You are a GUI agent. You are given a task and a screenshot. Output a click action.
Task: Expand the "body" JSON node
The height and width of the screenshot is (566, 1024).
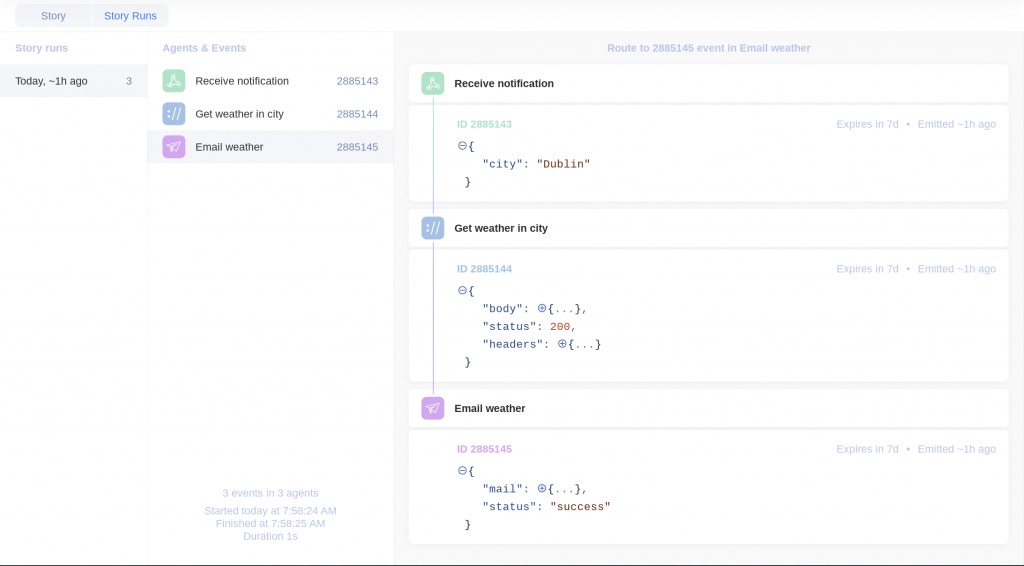coord(542,309)
